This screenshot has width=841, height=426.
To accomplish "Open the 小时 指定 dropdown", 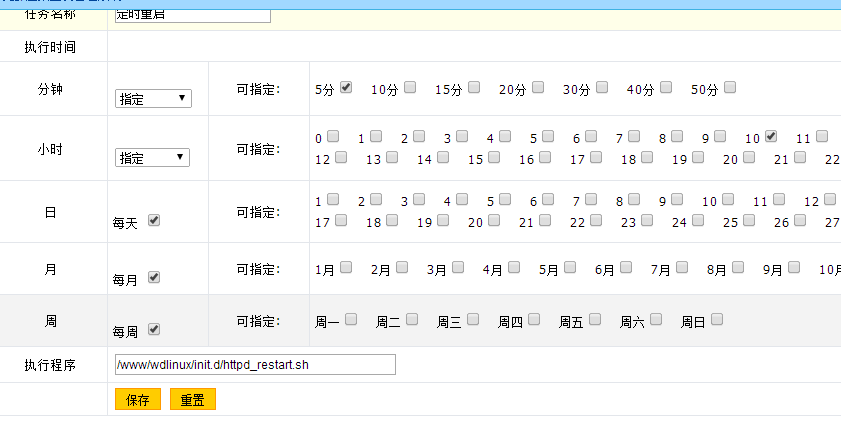I will (153, 157).
